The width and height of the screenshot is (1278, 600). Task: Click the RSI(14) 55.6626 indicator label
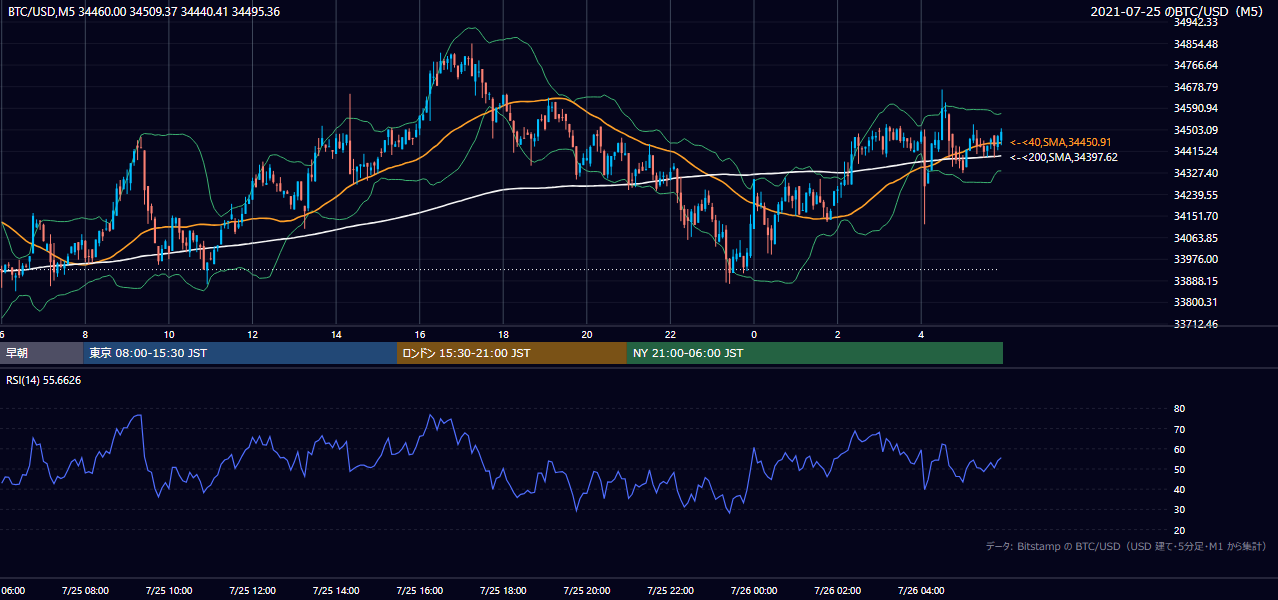pyautogui.click(x=44, y=380)
